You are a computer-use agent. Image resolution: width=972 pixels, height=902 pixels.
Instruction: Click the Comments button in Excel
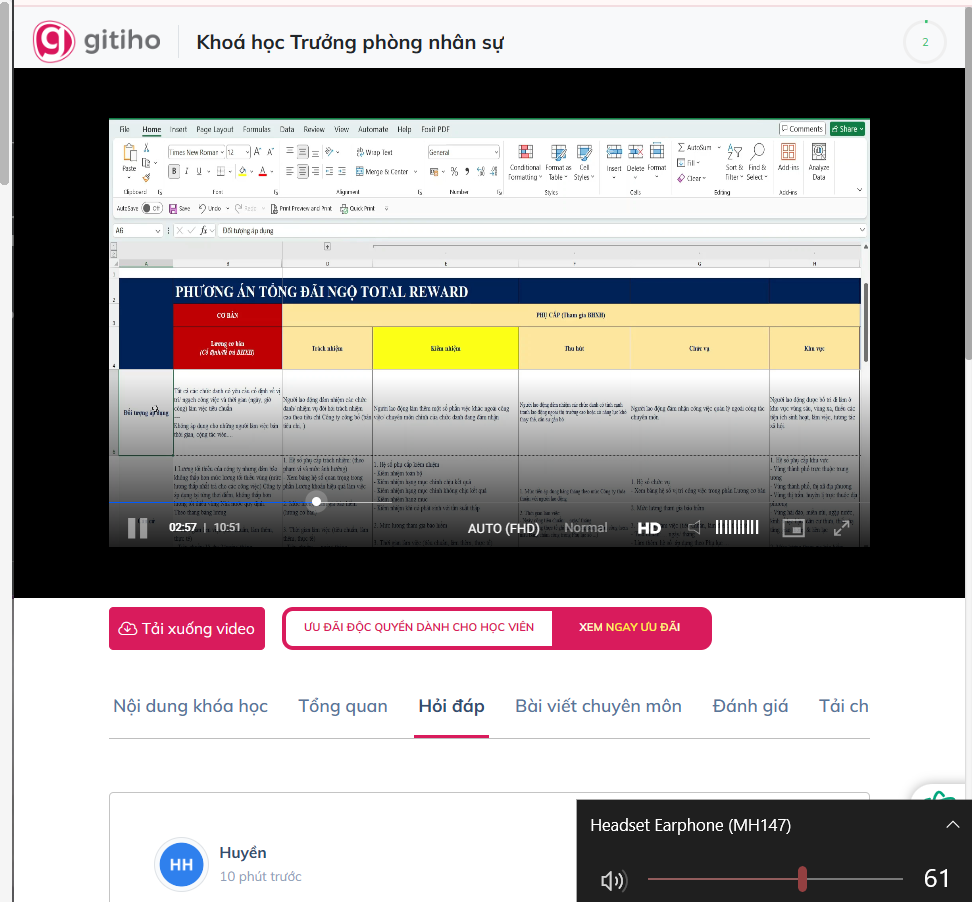pyautogui.click(x=802, y=129)
